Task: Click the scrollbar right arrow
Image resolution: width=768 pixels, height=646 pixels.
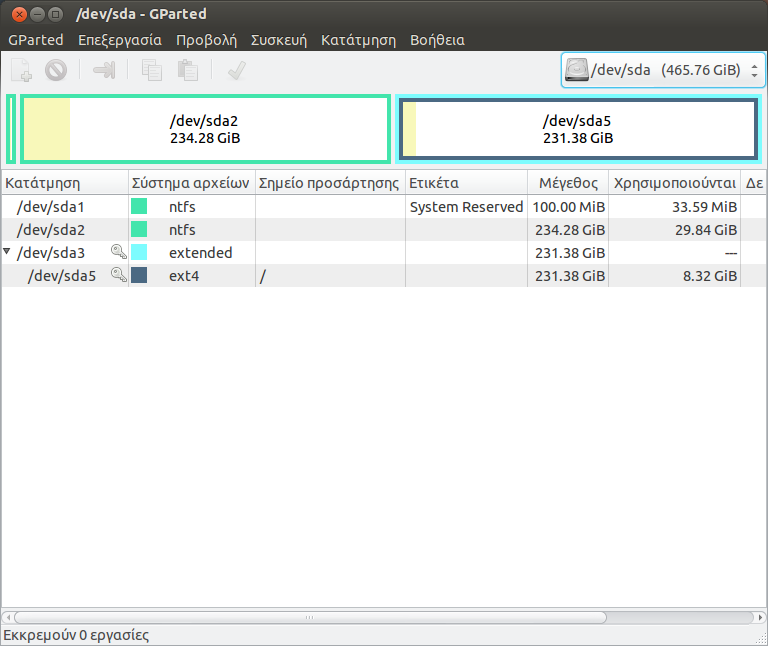Action: 760,617
